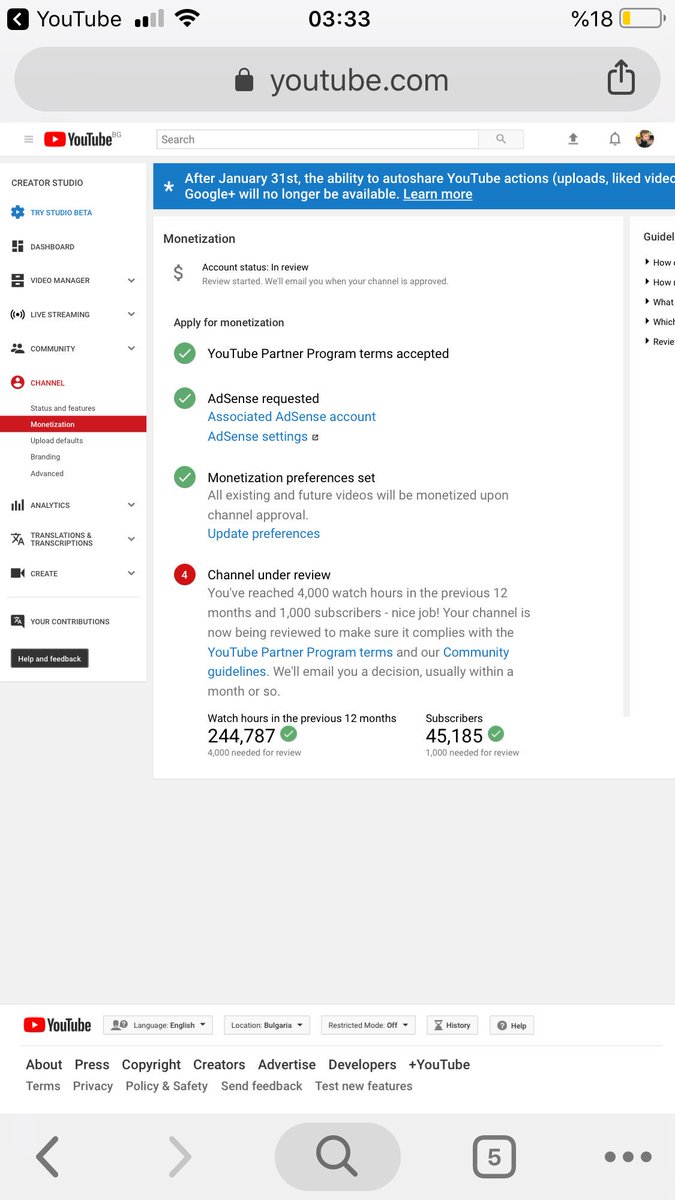The height and width of the screenshot is (1200, 675).
Task: Expand the Create chevron
Action: 131,574
